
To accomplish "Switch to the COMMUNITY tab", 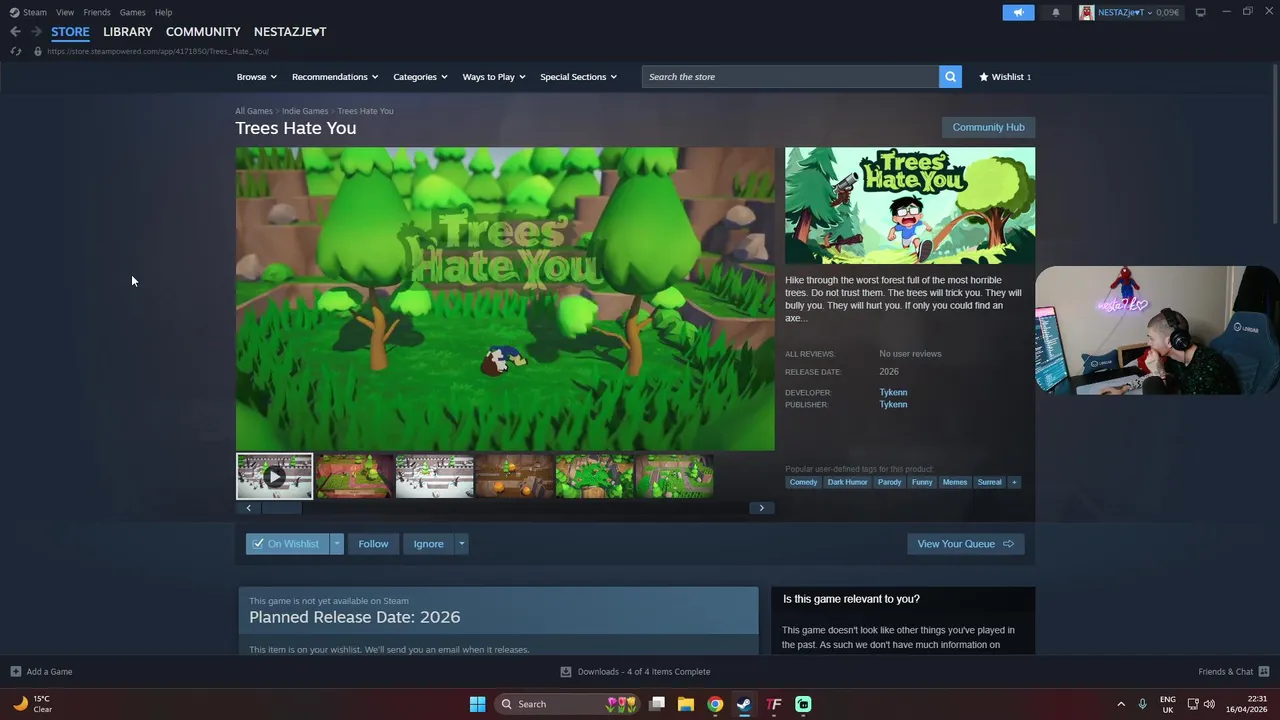I will click(203, 32).
